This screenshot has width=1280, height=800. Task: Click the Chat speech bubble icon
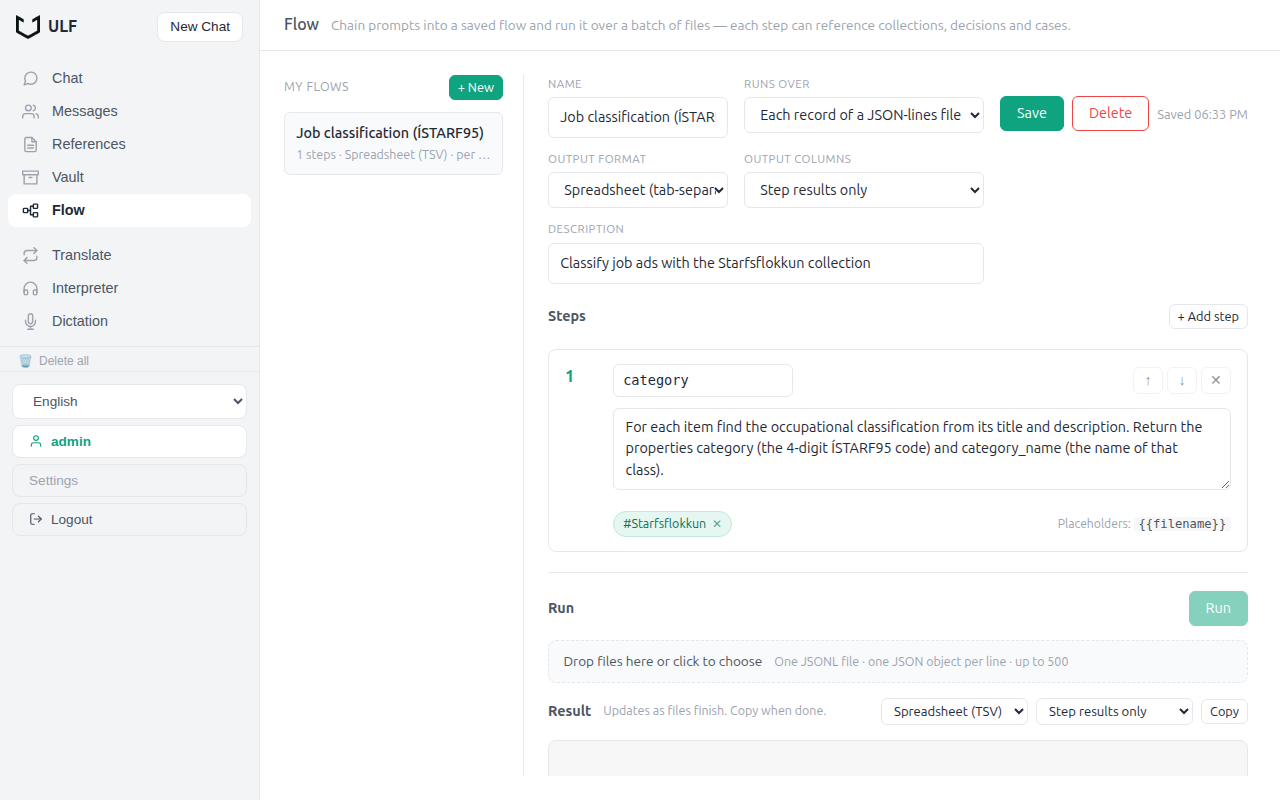(31, 78)
